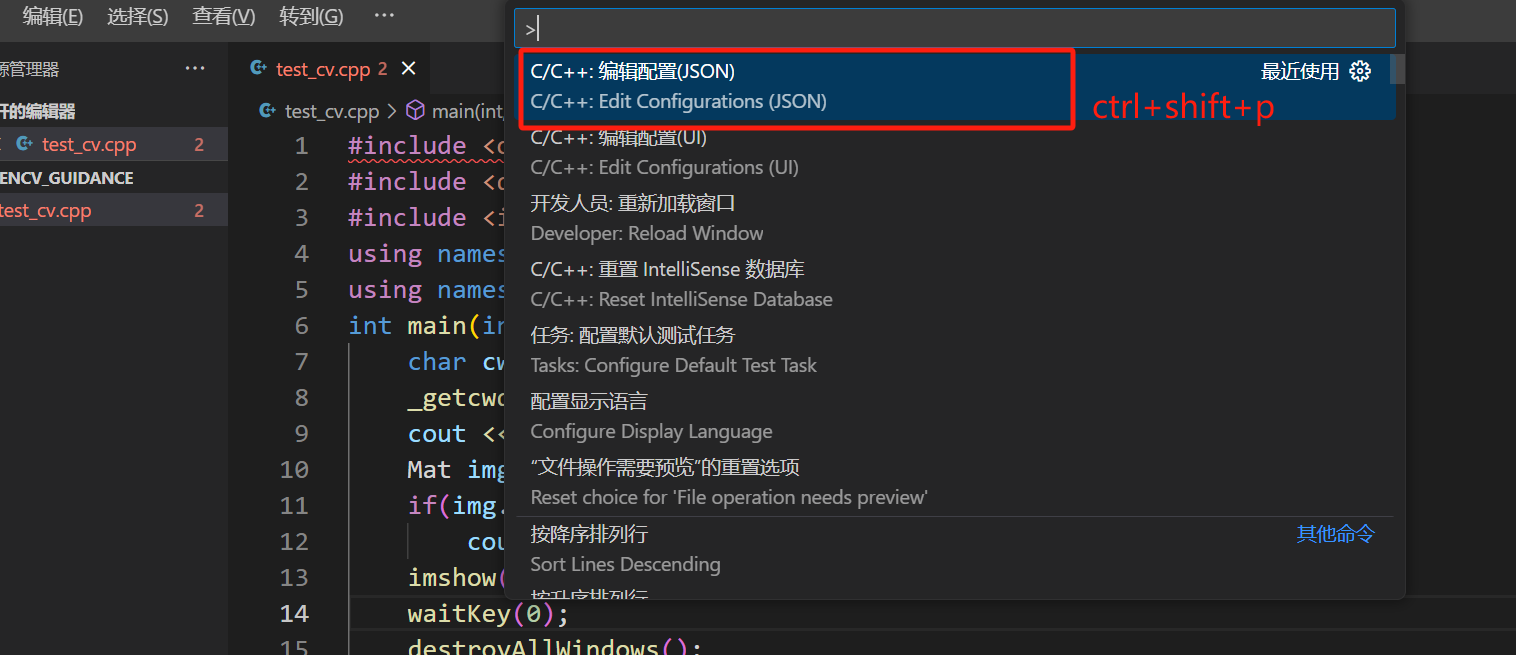This screenshot has height=655, width=1516.
Task: Click the C++ file icon in the open editors row
Action: click(26, 145)
